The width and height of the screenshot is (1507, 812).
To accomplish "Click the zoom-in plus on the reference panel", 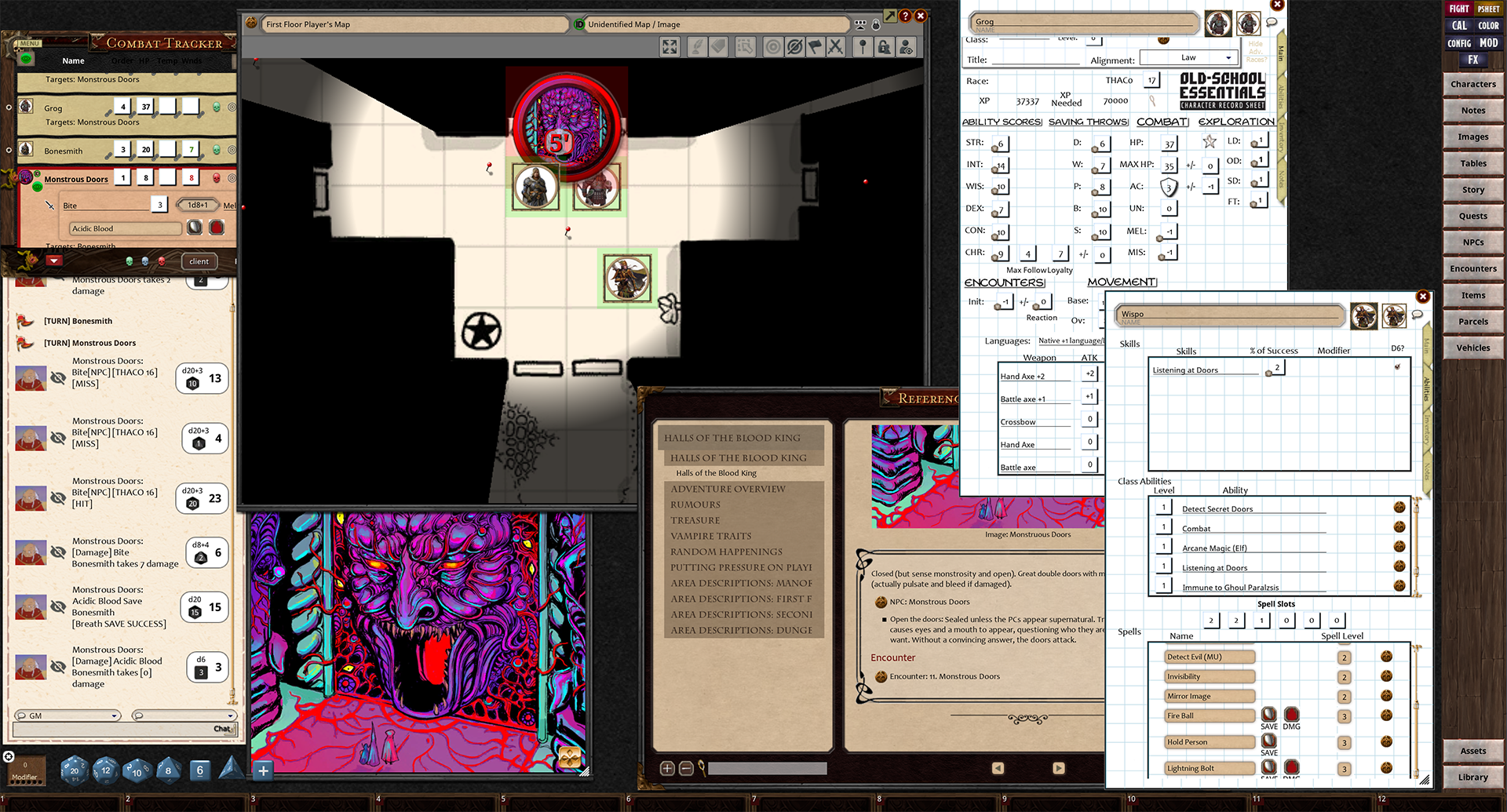I will tap(667, 768).
